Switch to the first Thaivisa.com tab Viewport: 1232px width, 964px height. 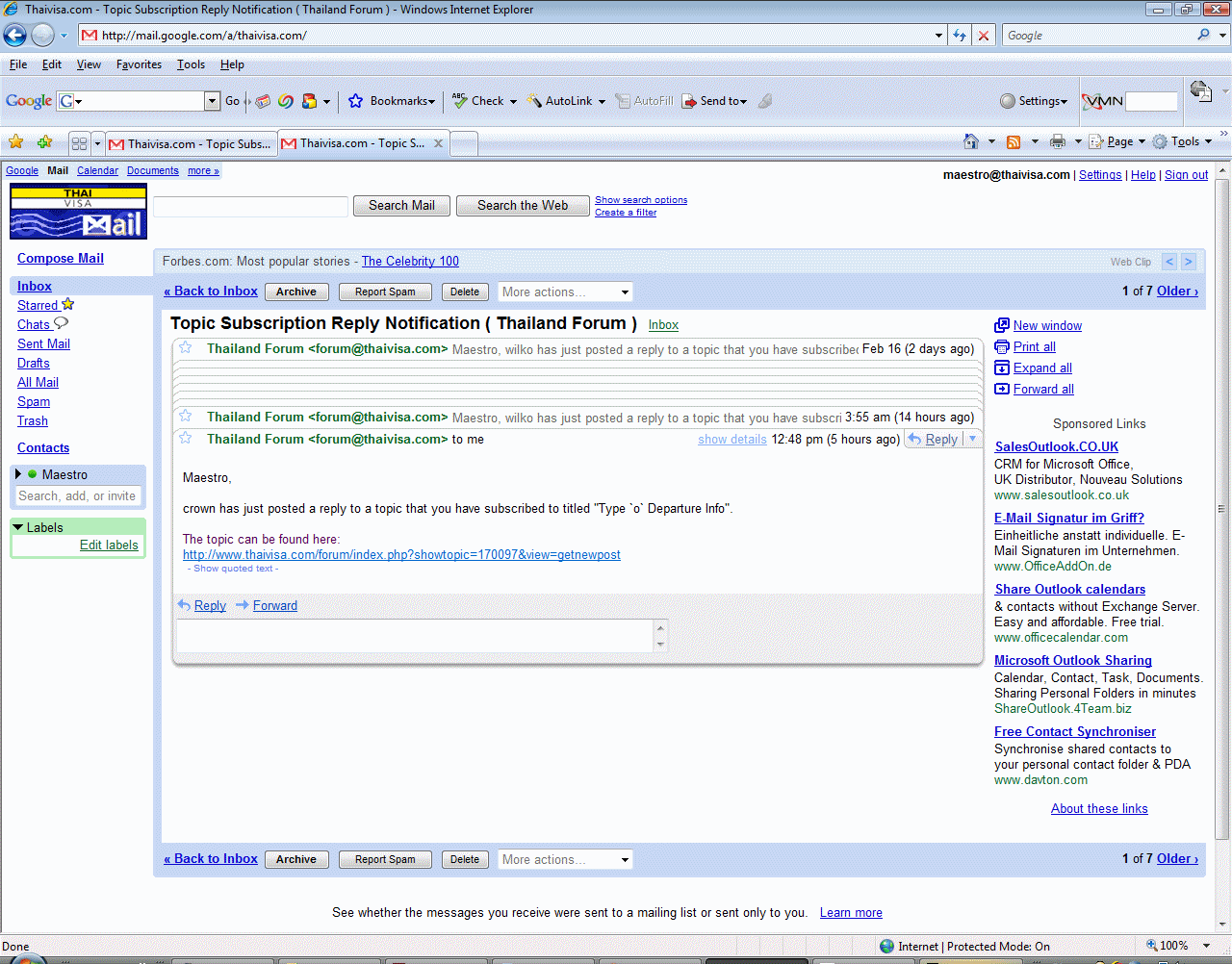point(191,143)
